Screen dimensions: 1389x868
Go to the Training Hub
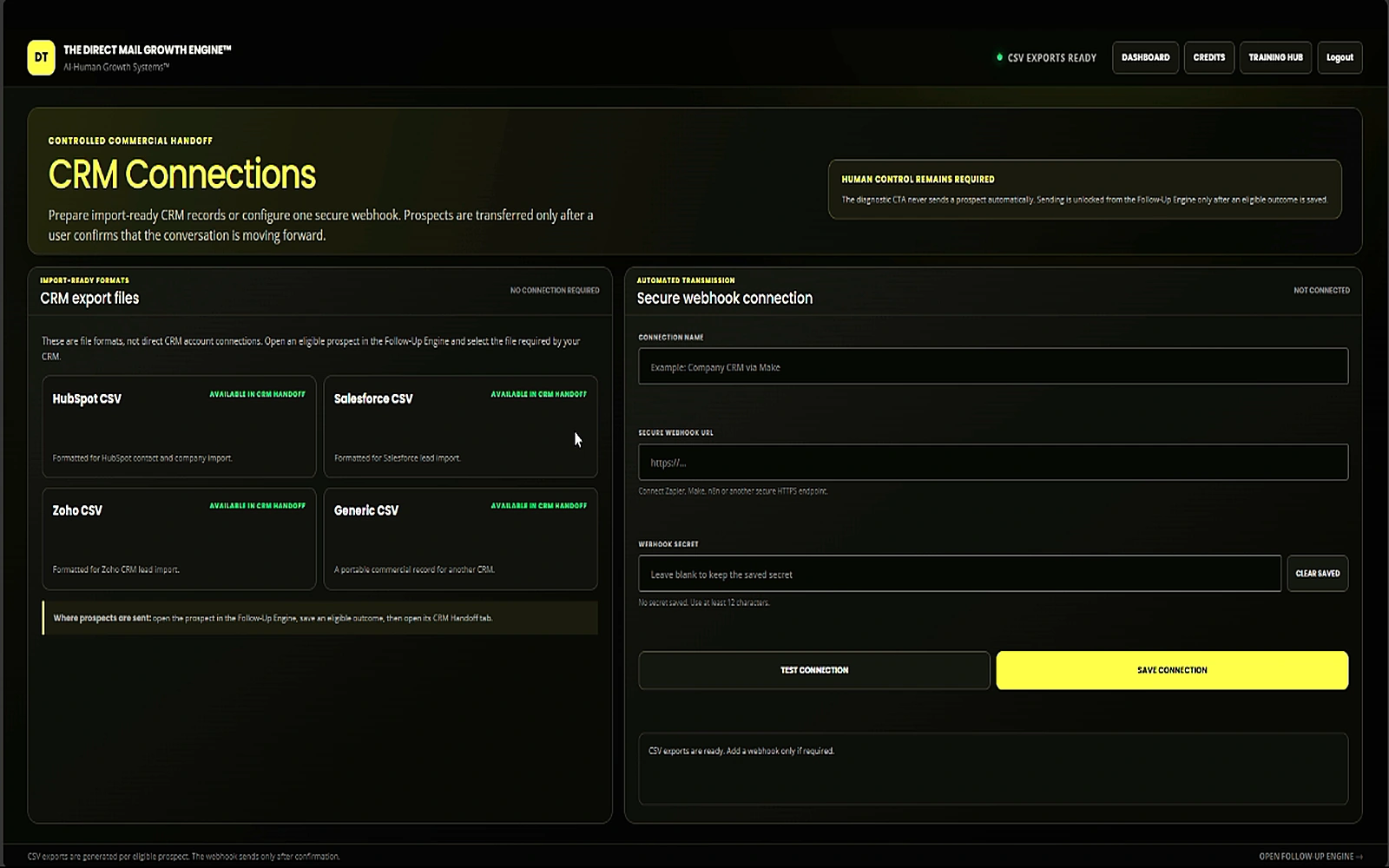[1275, 57]
